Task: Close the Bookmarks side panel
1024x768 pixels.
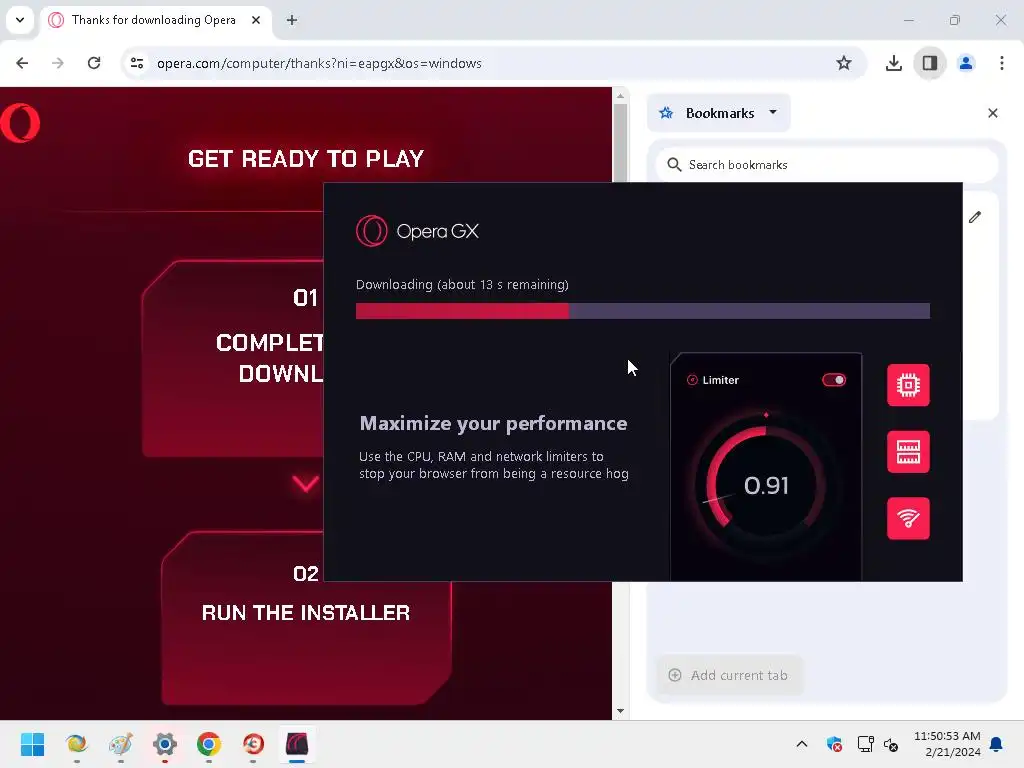Action: (993, 113)
